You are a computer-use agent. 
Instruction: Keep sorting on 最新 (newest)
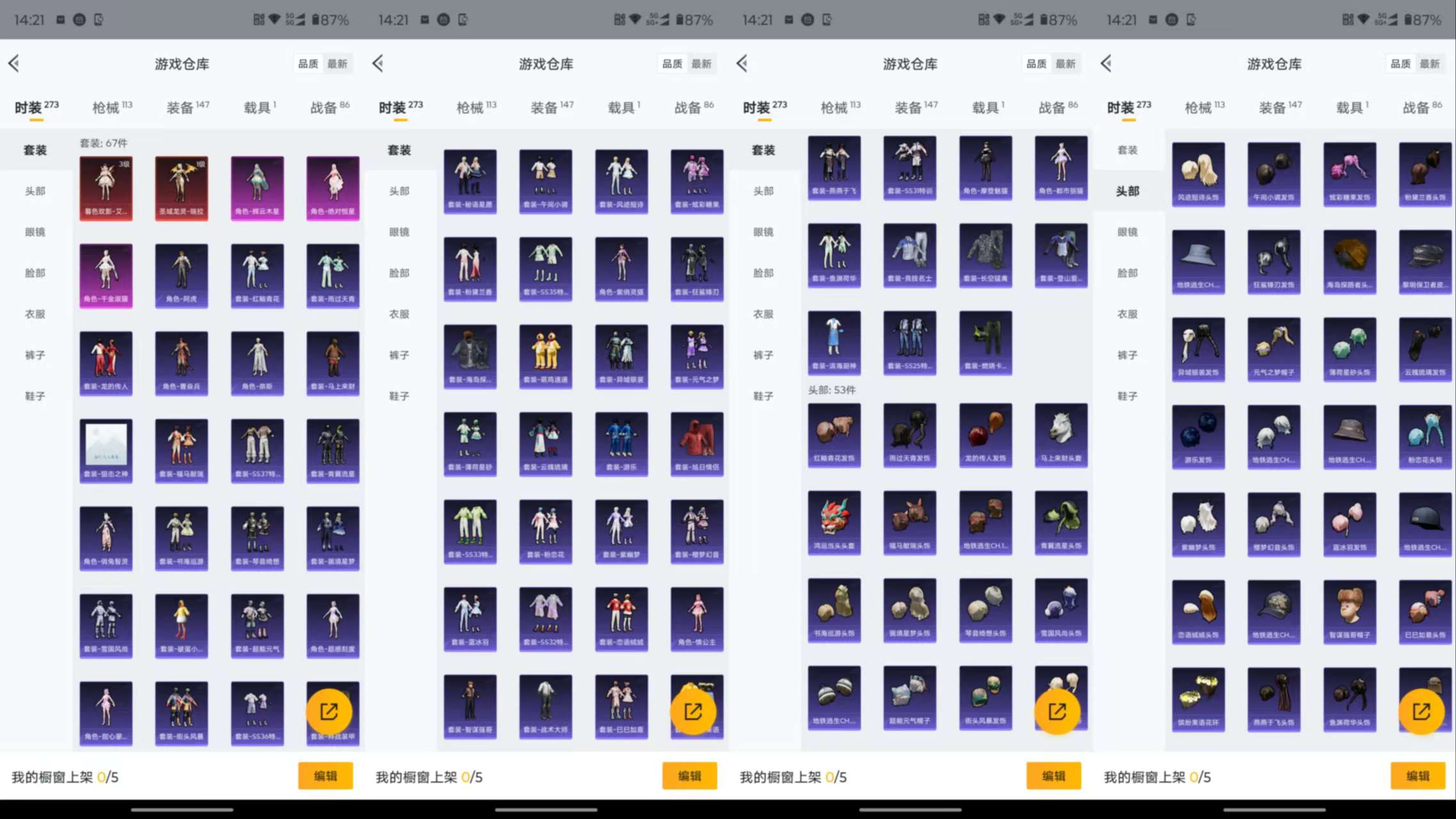340,63
